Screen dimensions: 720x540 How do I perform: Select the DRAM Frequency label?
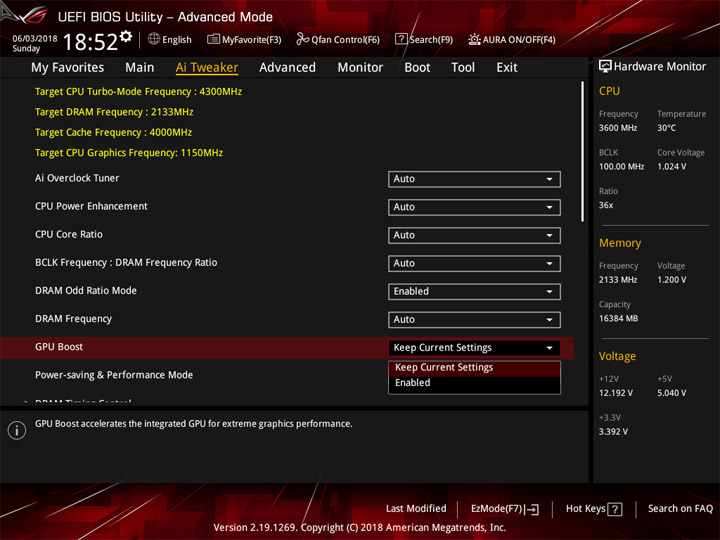73,319
